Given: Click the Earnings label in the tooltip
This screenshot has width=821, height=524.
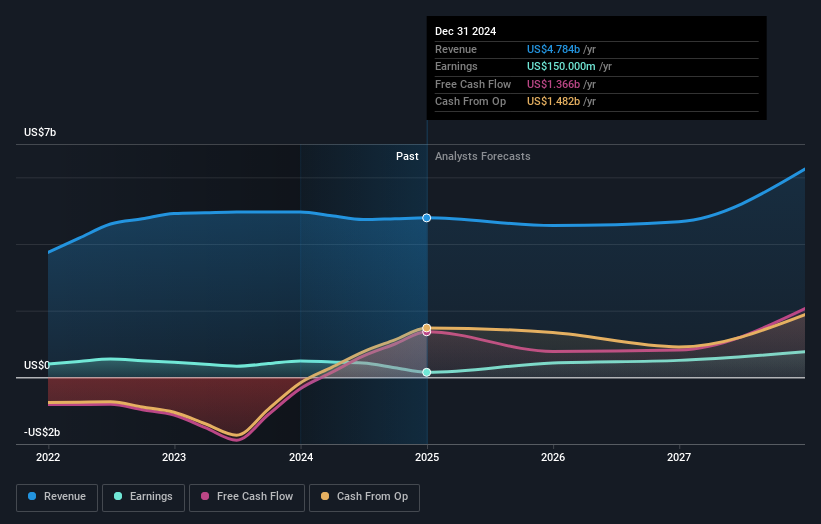Looking at the screenshot, I should pos(456,66).
